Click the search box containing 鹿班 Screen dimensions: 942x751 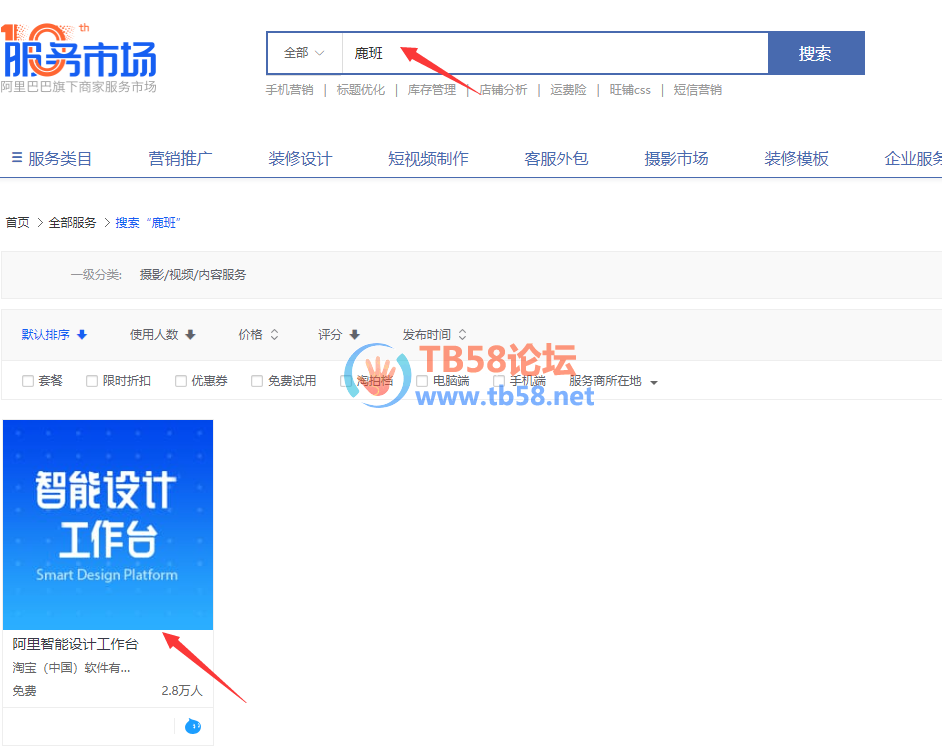[x=554, y=53]
